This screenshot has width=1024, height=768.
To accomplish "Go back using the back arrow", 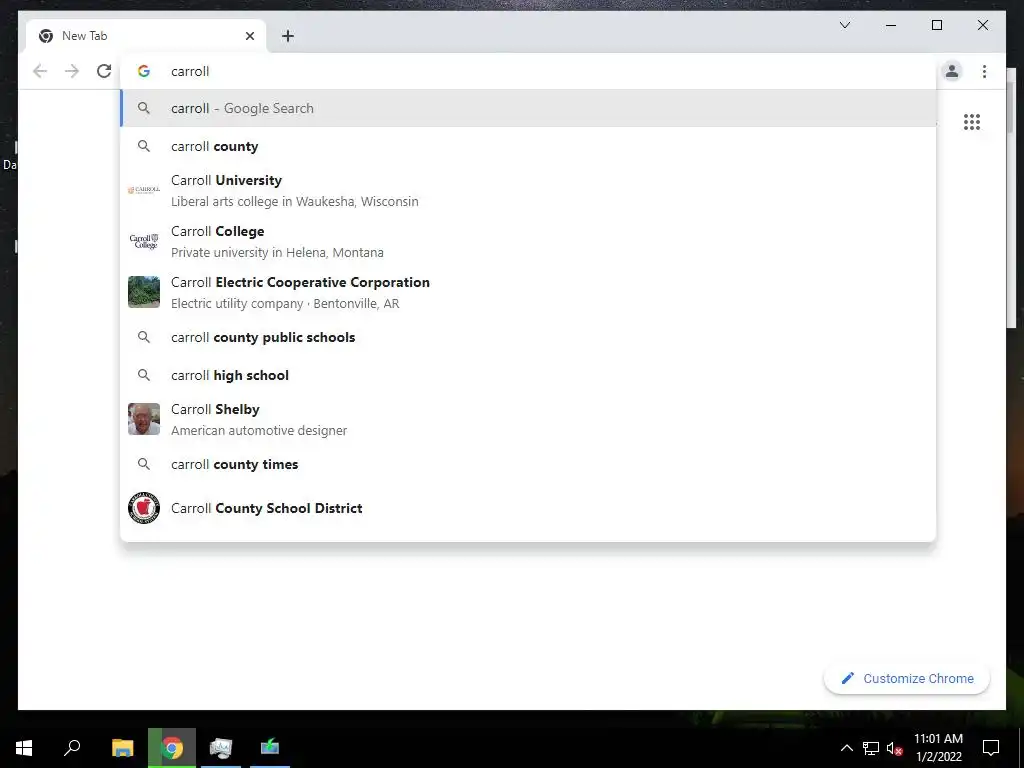I will pyautogui.click(x=40, y=71).
